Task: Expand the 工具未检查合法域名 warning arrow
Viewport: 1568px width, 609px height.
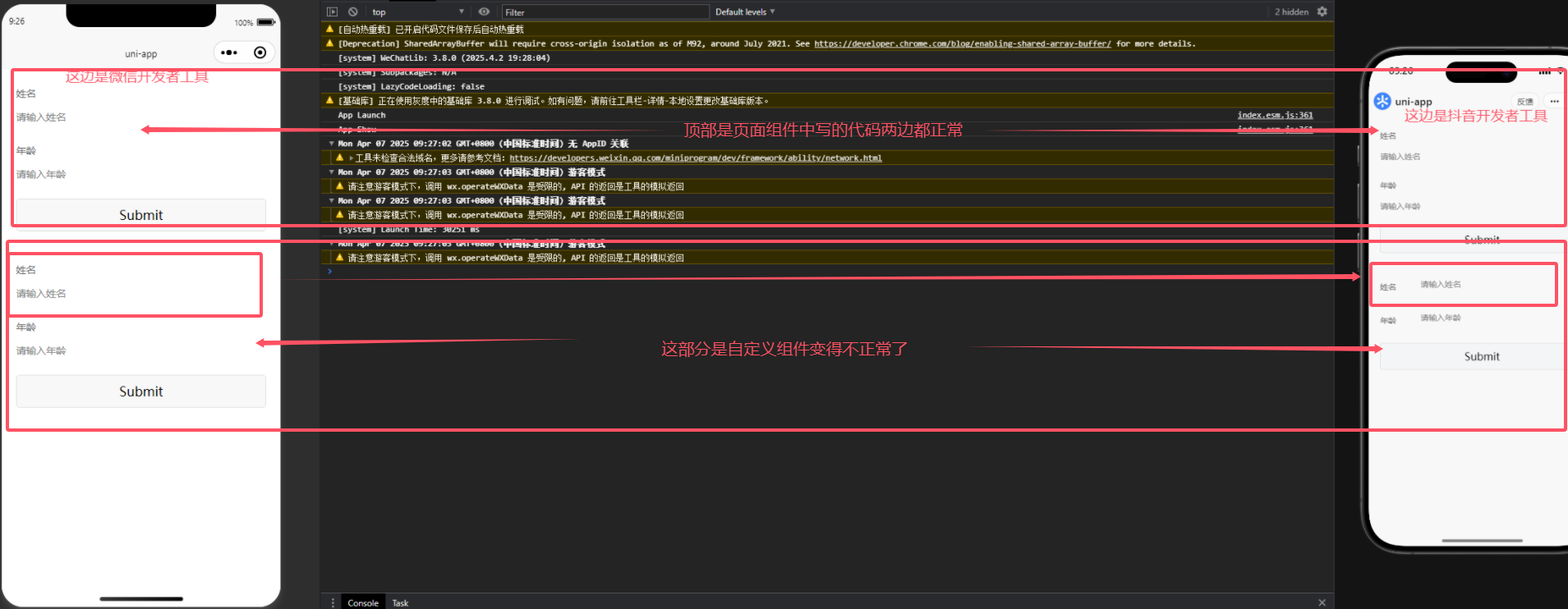Action: point(351,158)
